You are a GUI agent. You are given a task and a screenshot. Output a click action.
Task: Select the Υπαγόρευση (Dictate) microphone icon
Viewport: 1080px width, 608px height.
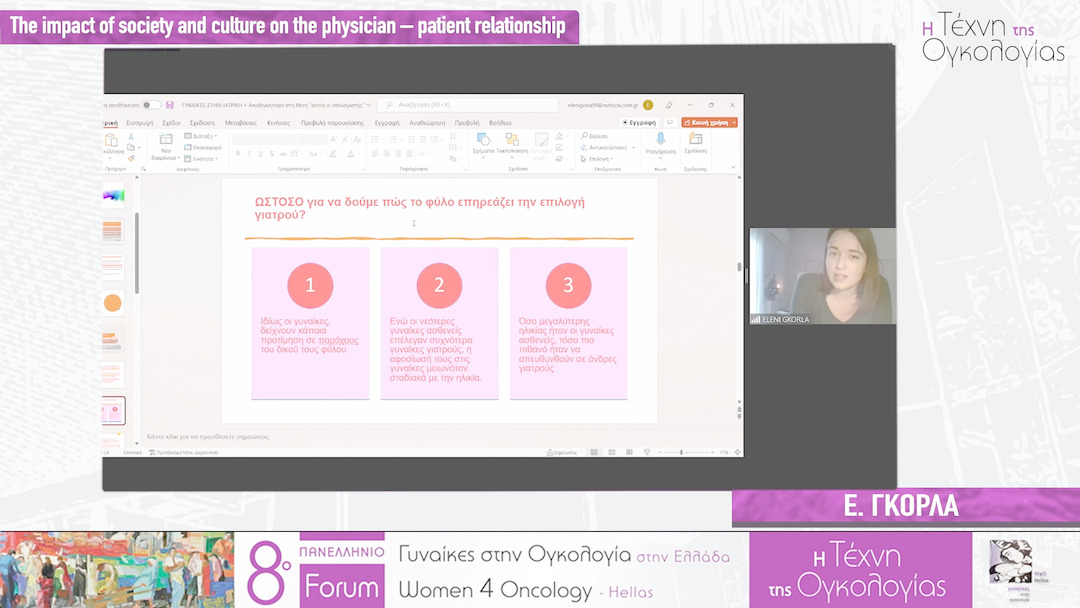(660, 139)
